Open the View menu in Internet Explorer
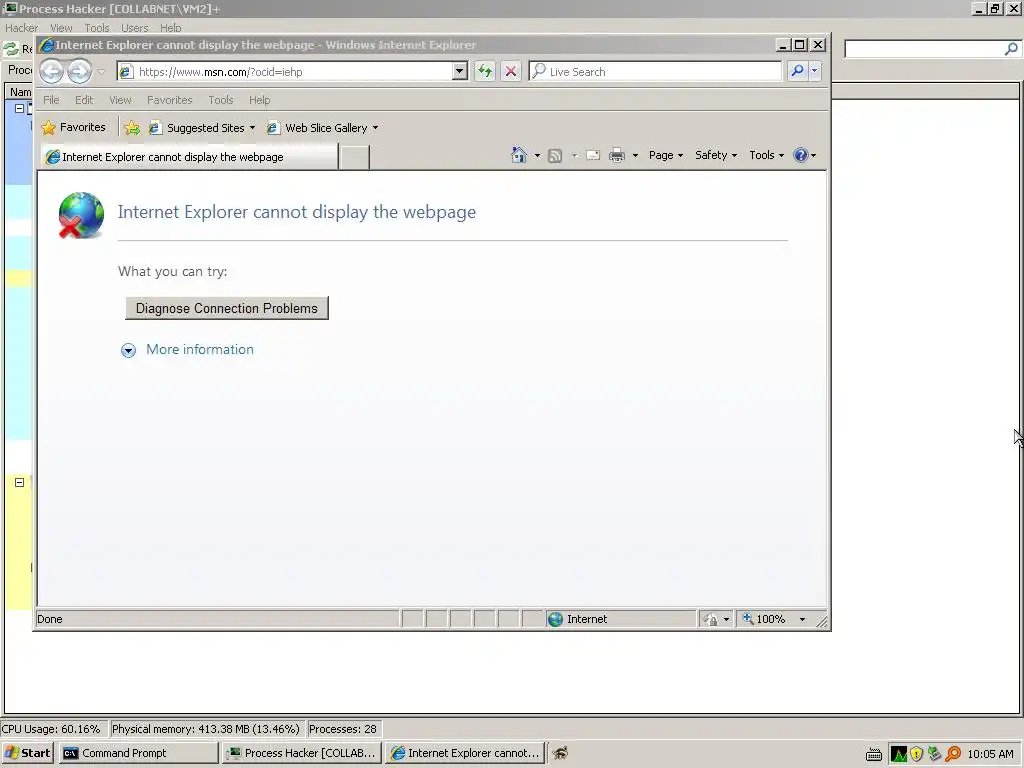Viewport: 1024px width, 768px height. click(120, 100)
